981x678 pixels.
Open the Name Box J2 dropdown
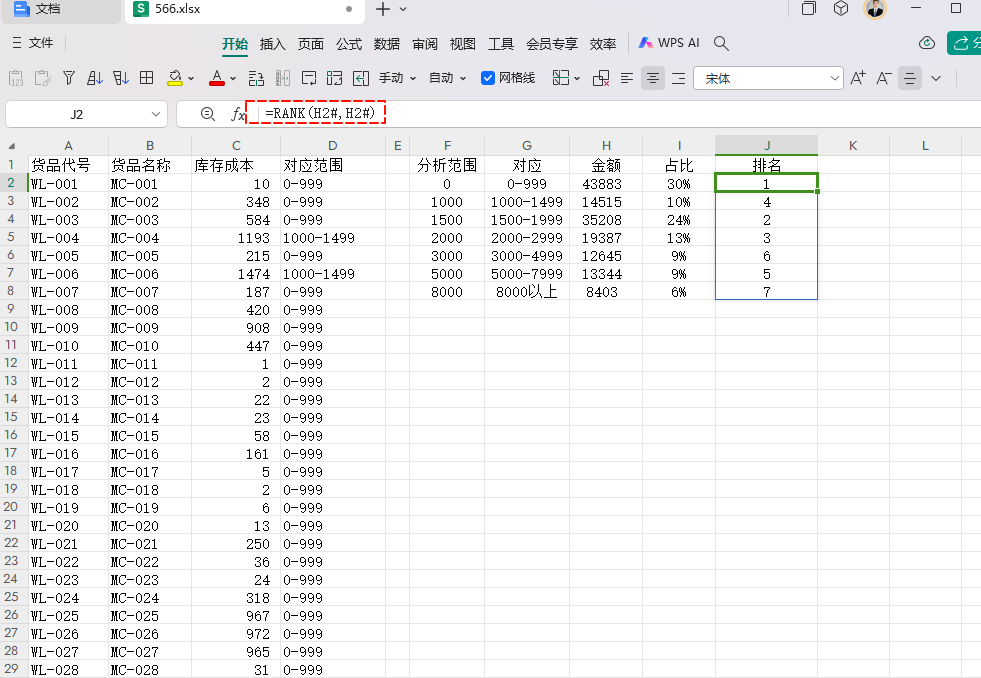[x=156, y=114]
